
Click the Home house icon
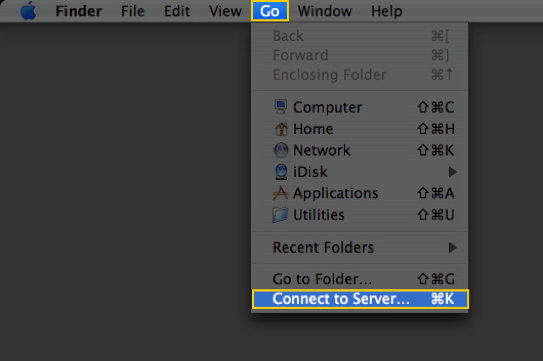281,129
